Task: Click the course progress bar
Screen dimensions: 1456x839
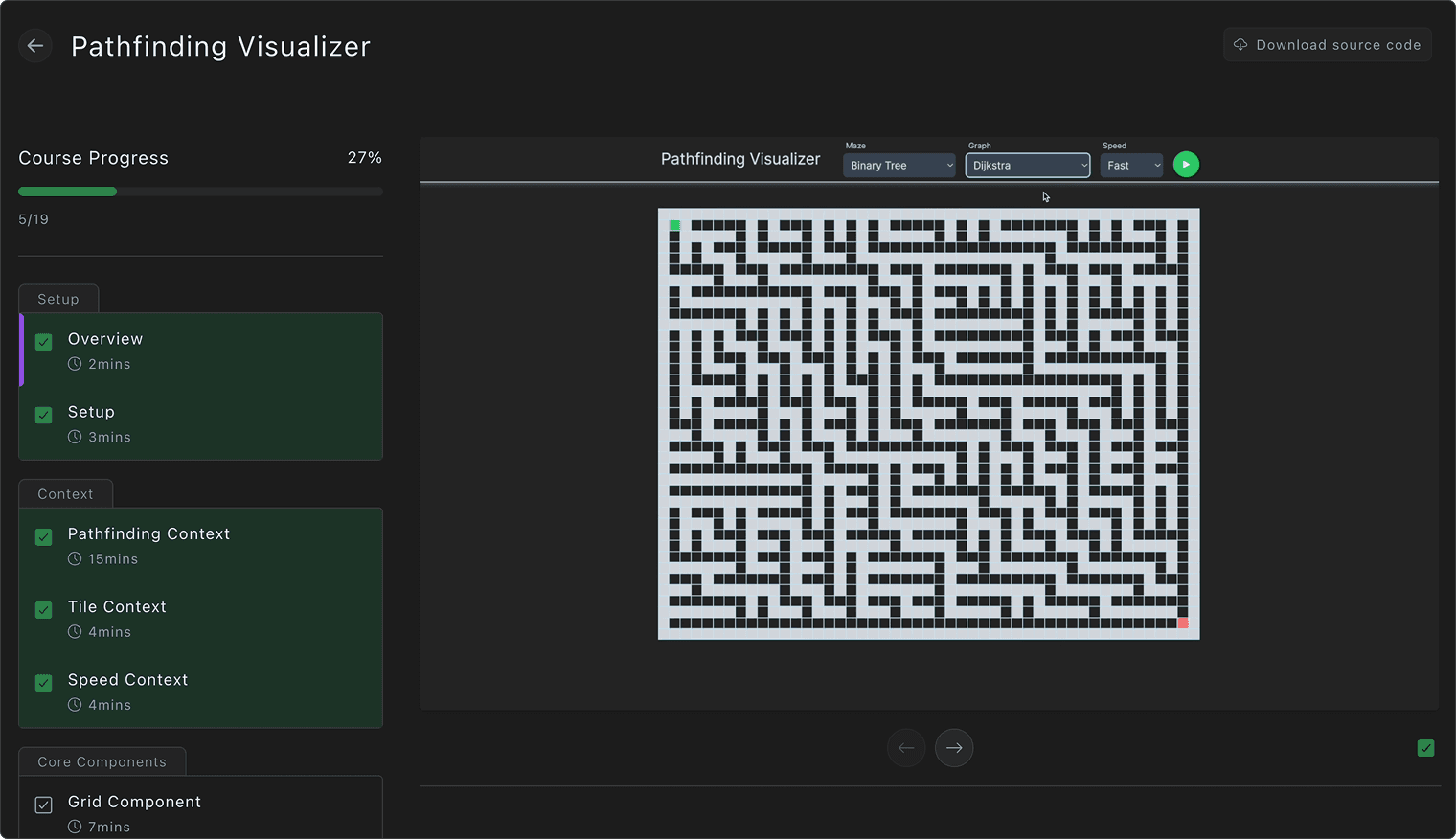Action: tap(200, 192)
